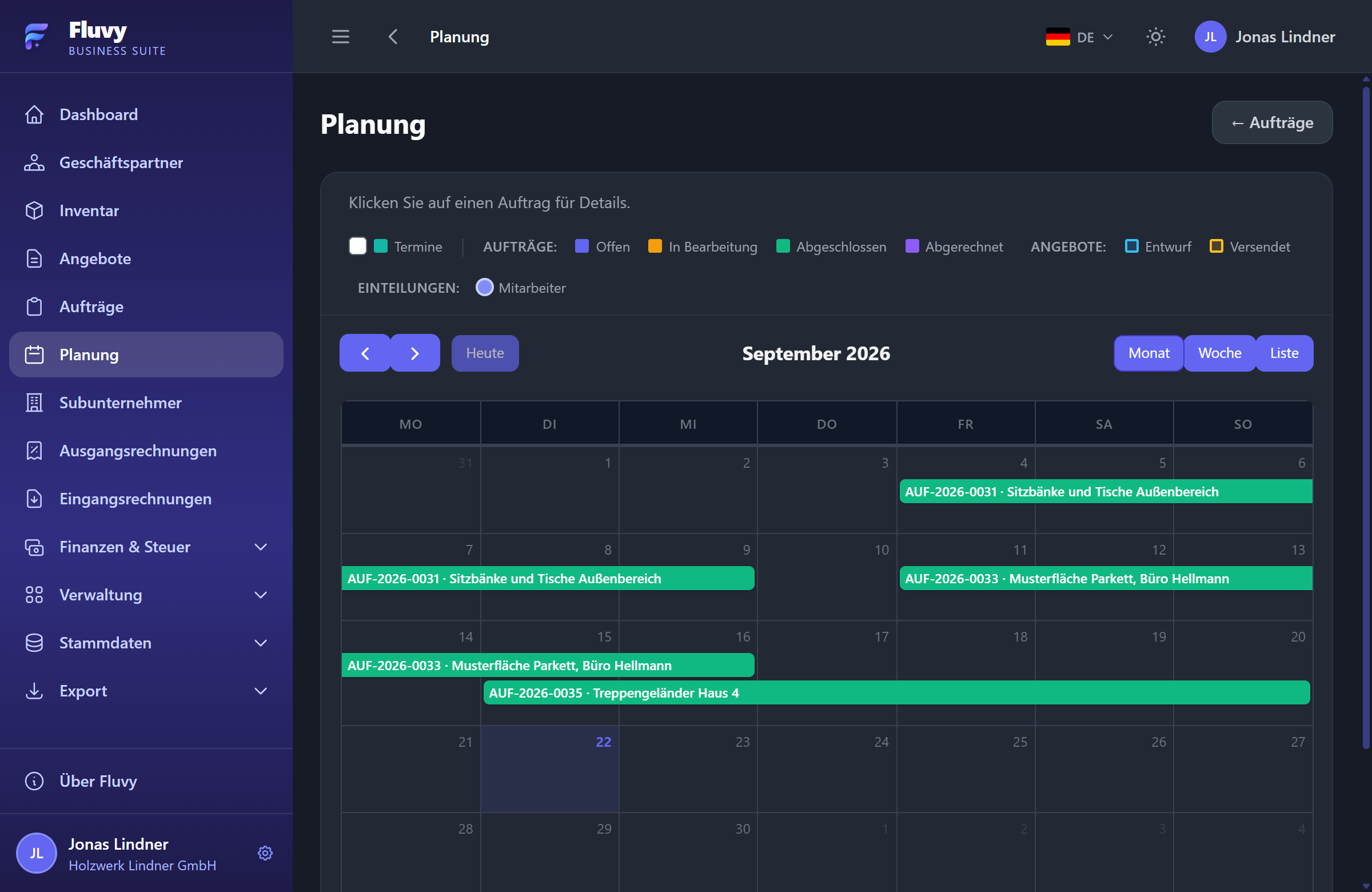Click the page vertical scrollbar
The image size is (1372, 892).
(1366, 418)
